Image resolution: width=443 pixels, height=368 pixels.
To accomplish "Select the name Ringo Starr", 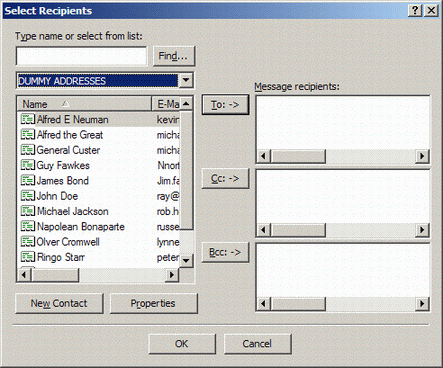I will tap(61, 257).
